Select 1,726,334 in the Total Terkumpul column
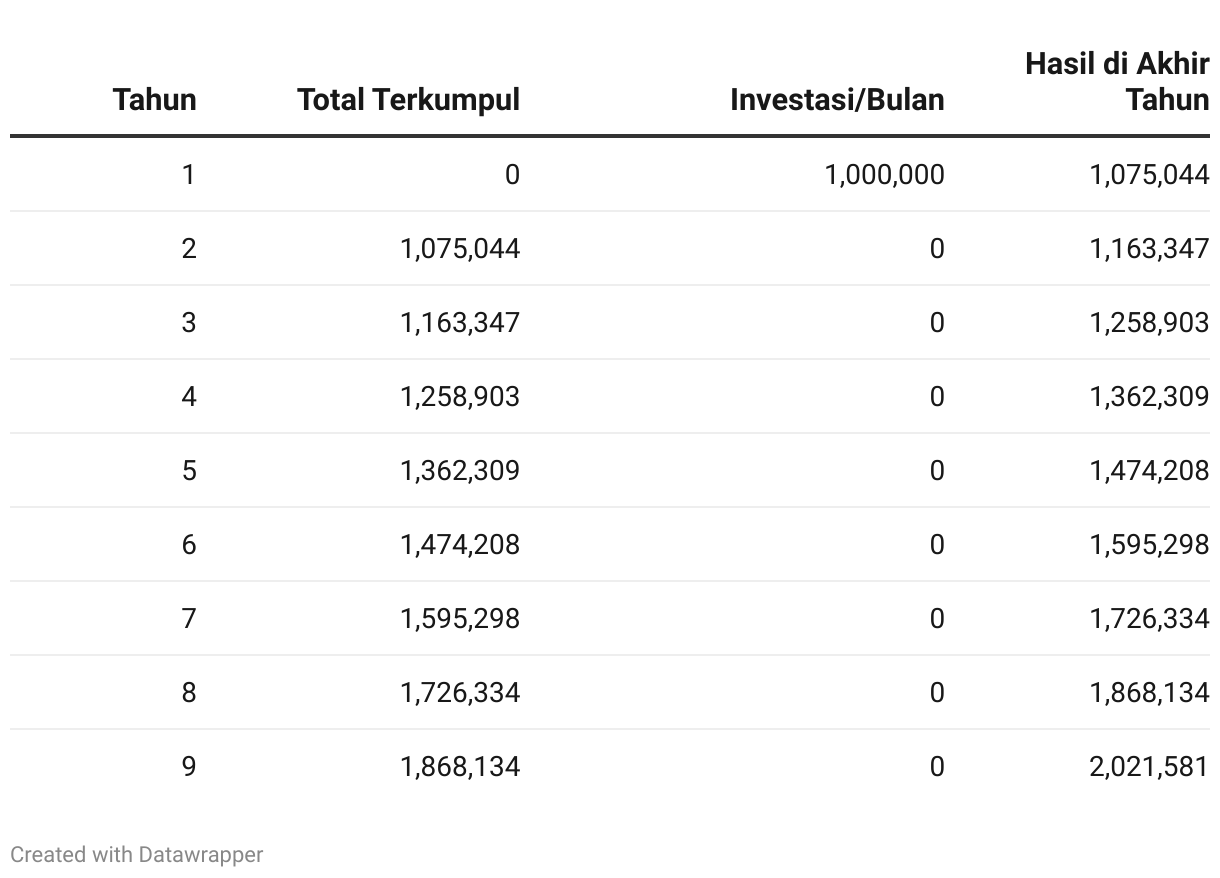1220x878 pixels. [459, 693]
